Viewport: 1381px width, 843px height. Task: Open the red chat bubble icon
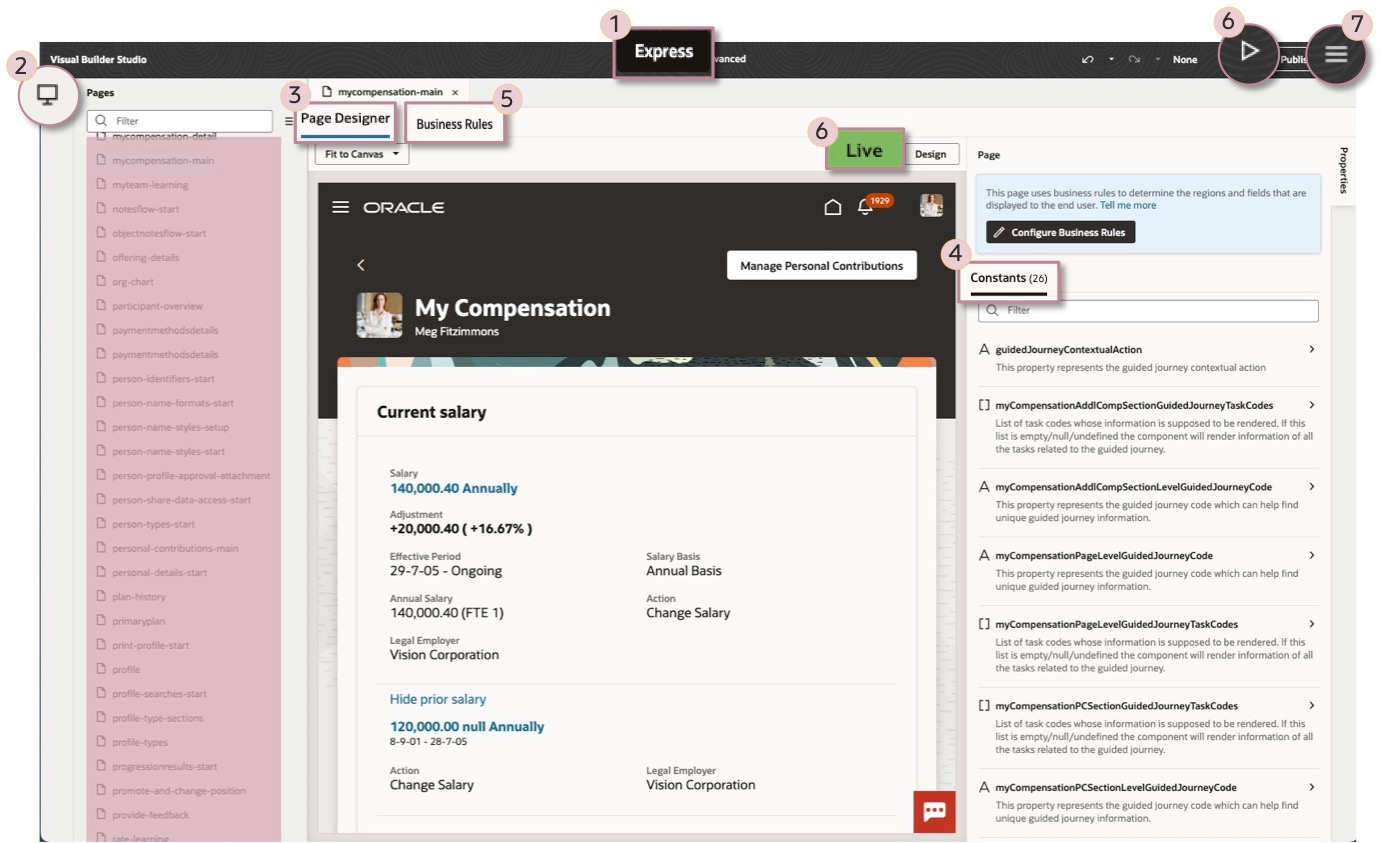tap(935, 811)
